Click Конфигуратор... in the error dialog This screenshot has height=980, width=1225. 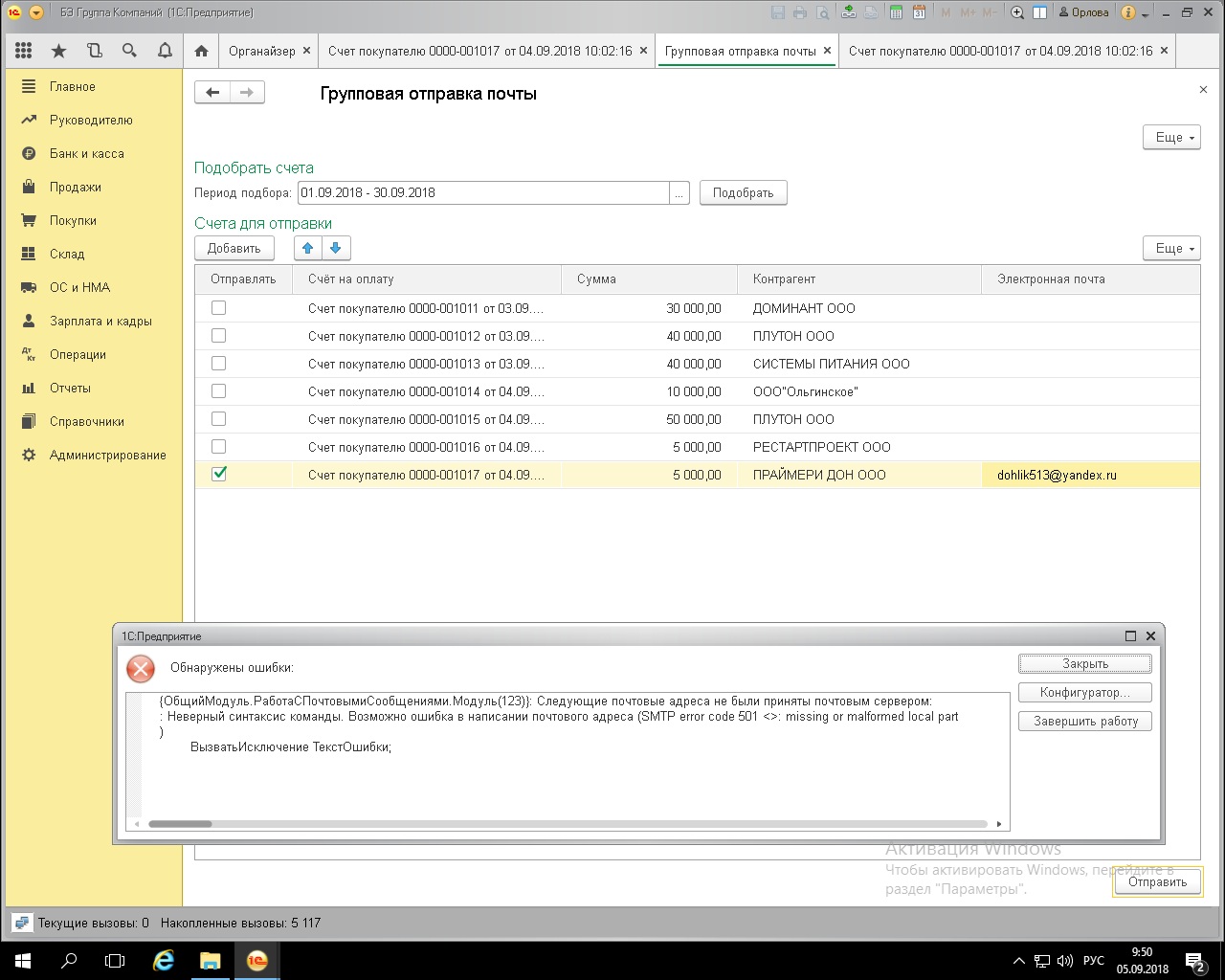pos(1085,692)
